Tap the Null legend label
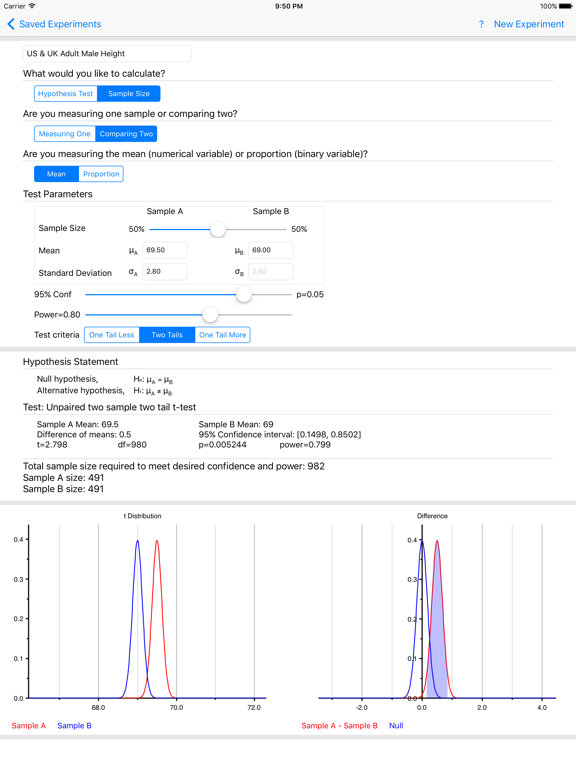This screenshot has height=768, width=576. pos(396,726)
